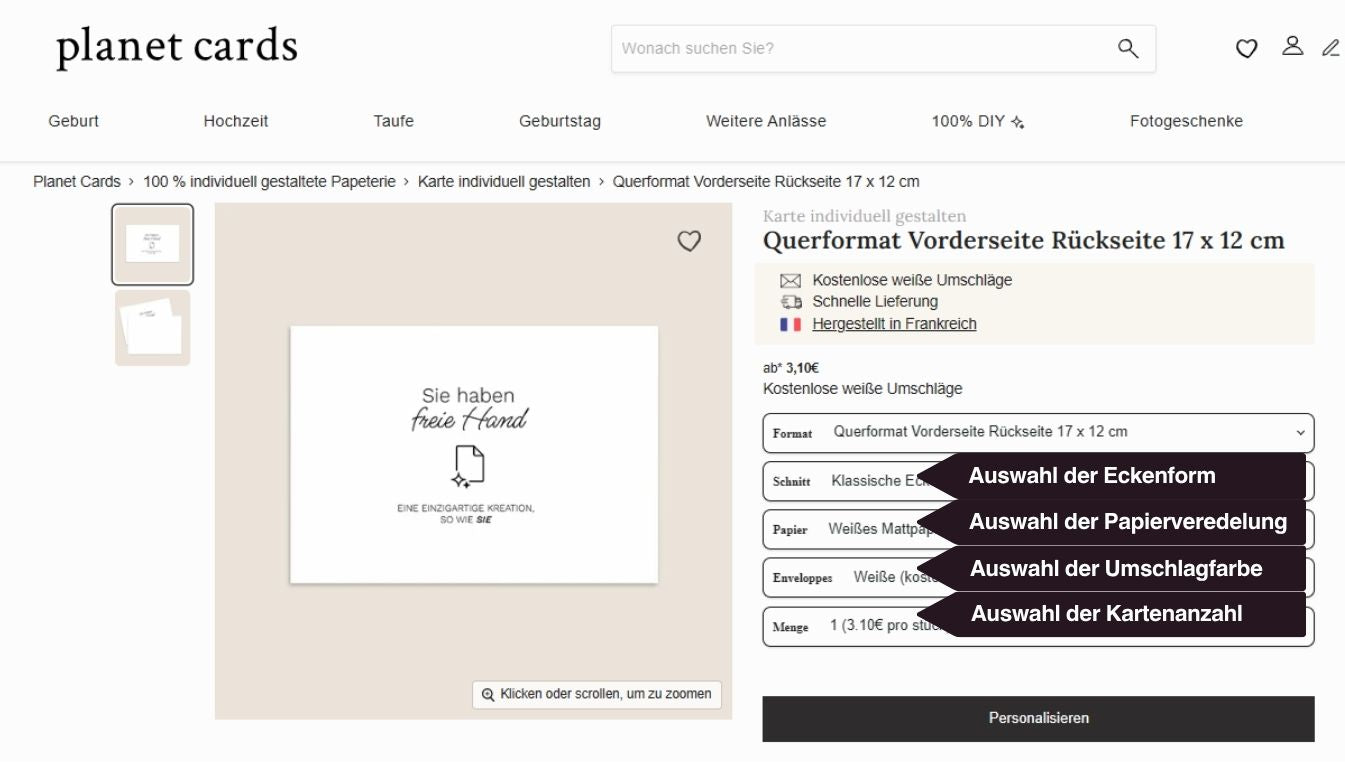The width and height of the screenshot is (1345, 762).
Task: Click the Personalisieren button
Action: [1038, 718]
